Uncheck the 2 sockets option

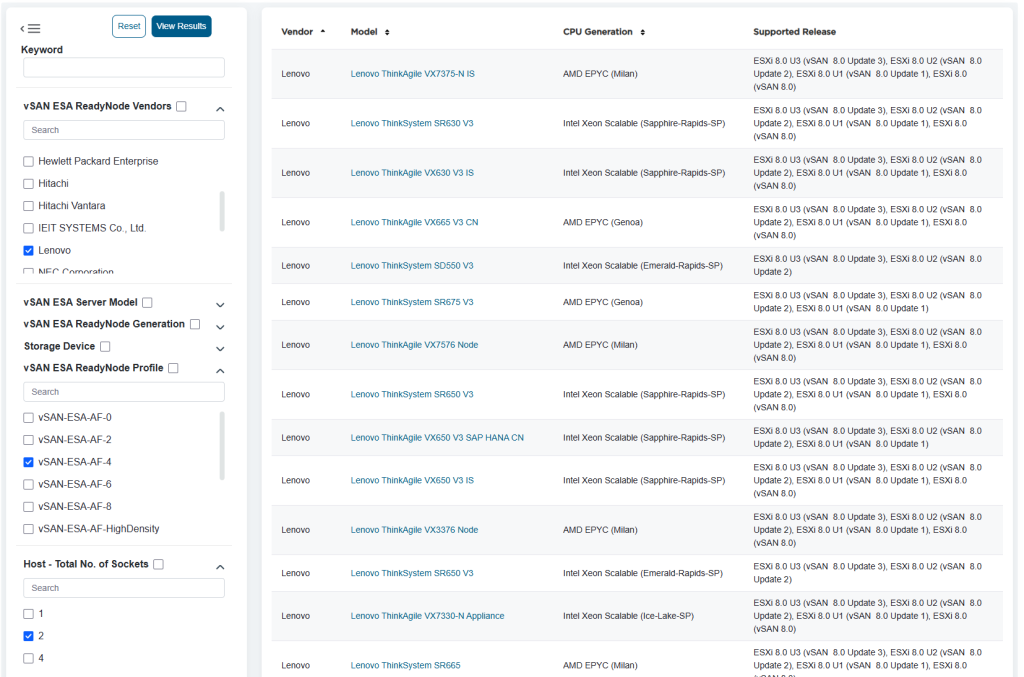pyautogui.click(x=28, y=635)
